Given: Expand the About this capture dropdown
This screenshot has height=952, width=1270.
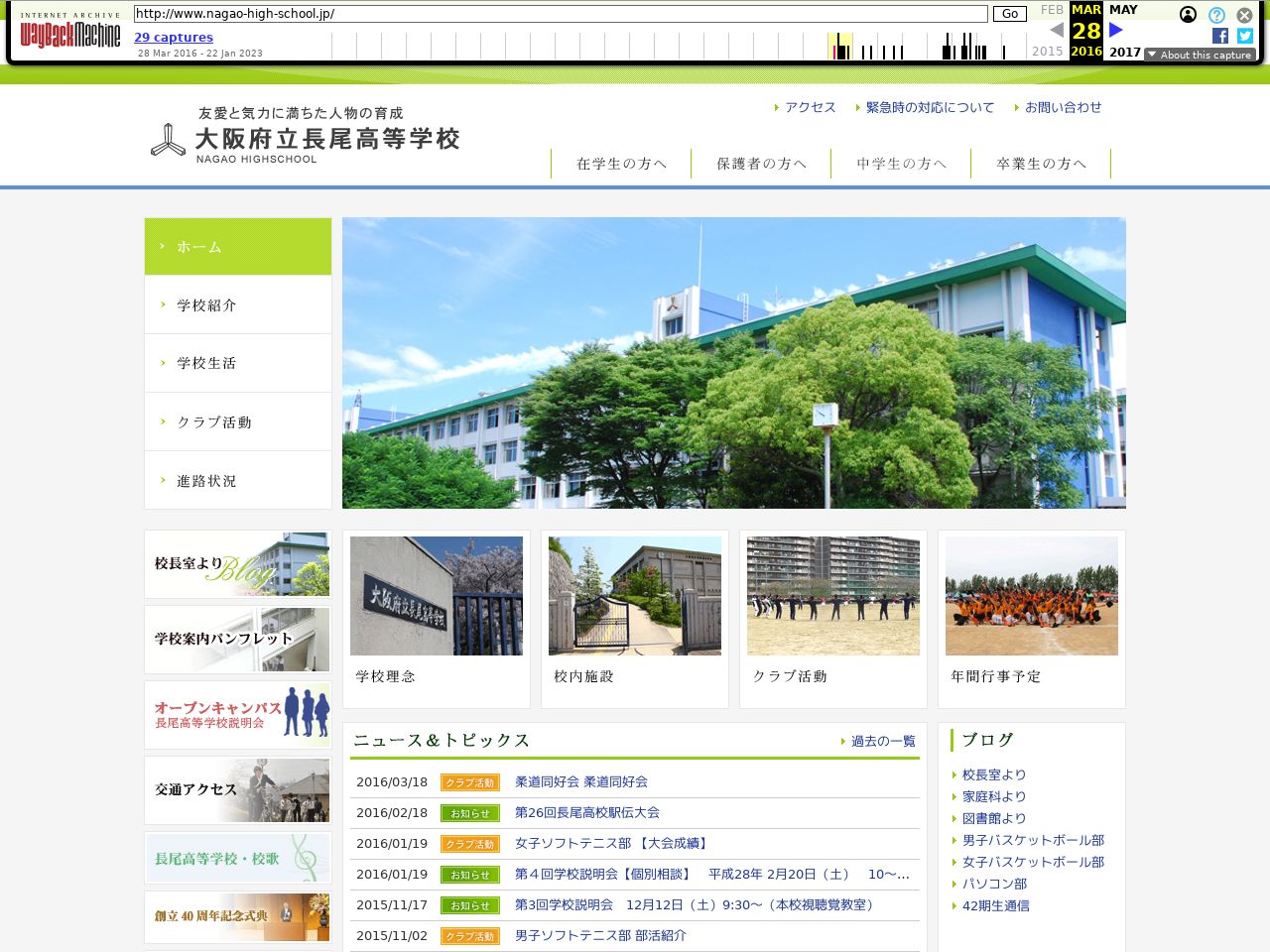Looking at the screenshot, I should pyautogui.click(x=1200, y=56).
